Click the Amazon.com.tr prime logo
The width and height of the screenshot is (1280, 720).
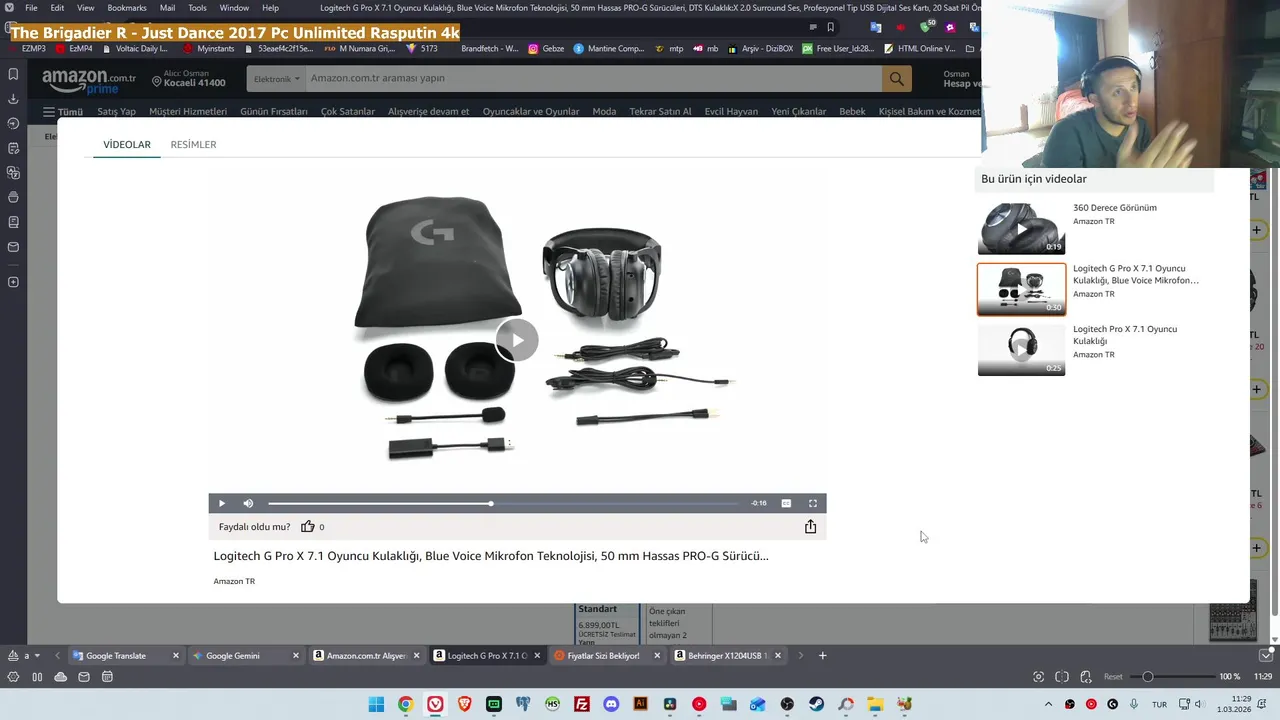88,81
